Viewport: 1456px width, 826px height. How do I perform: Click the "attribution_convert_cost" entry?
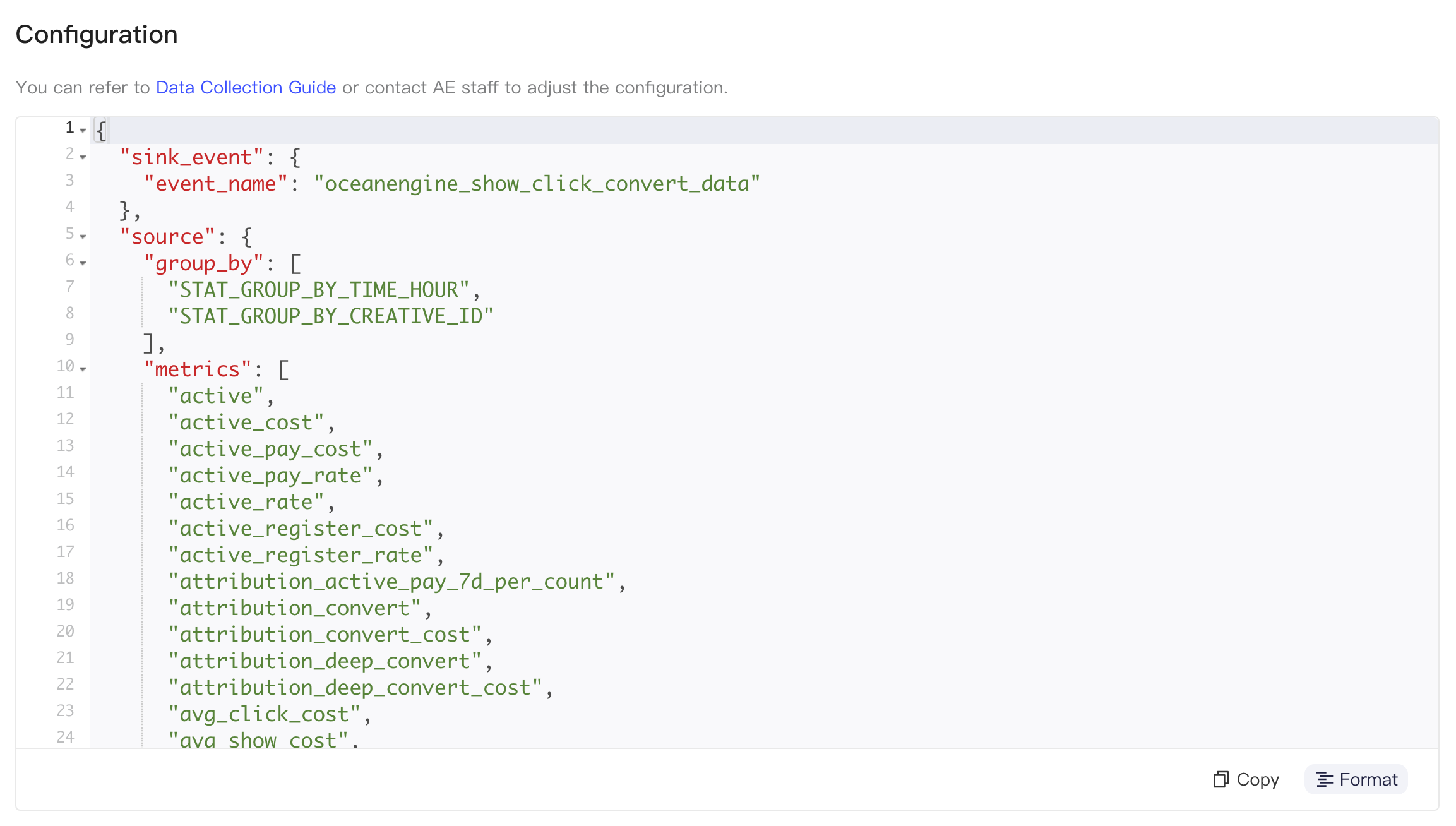coord(325,635)
